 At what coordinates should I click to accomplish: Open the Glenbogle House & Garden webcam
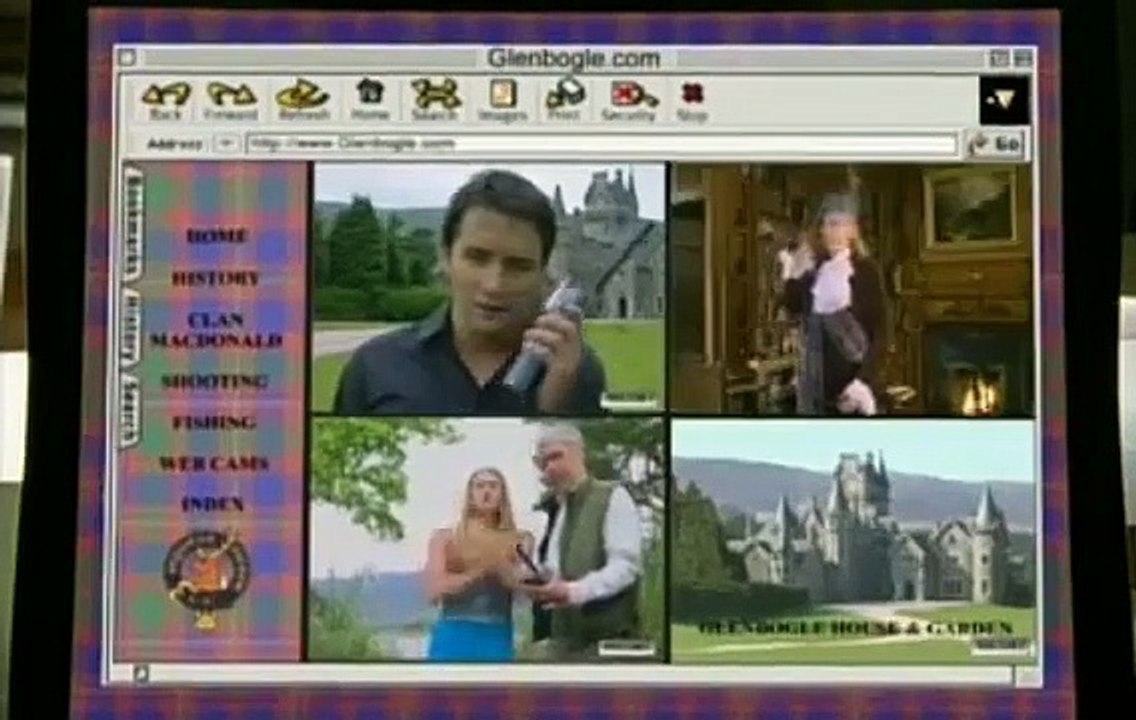[x=853, y=540]
